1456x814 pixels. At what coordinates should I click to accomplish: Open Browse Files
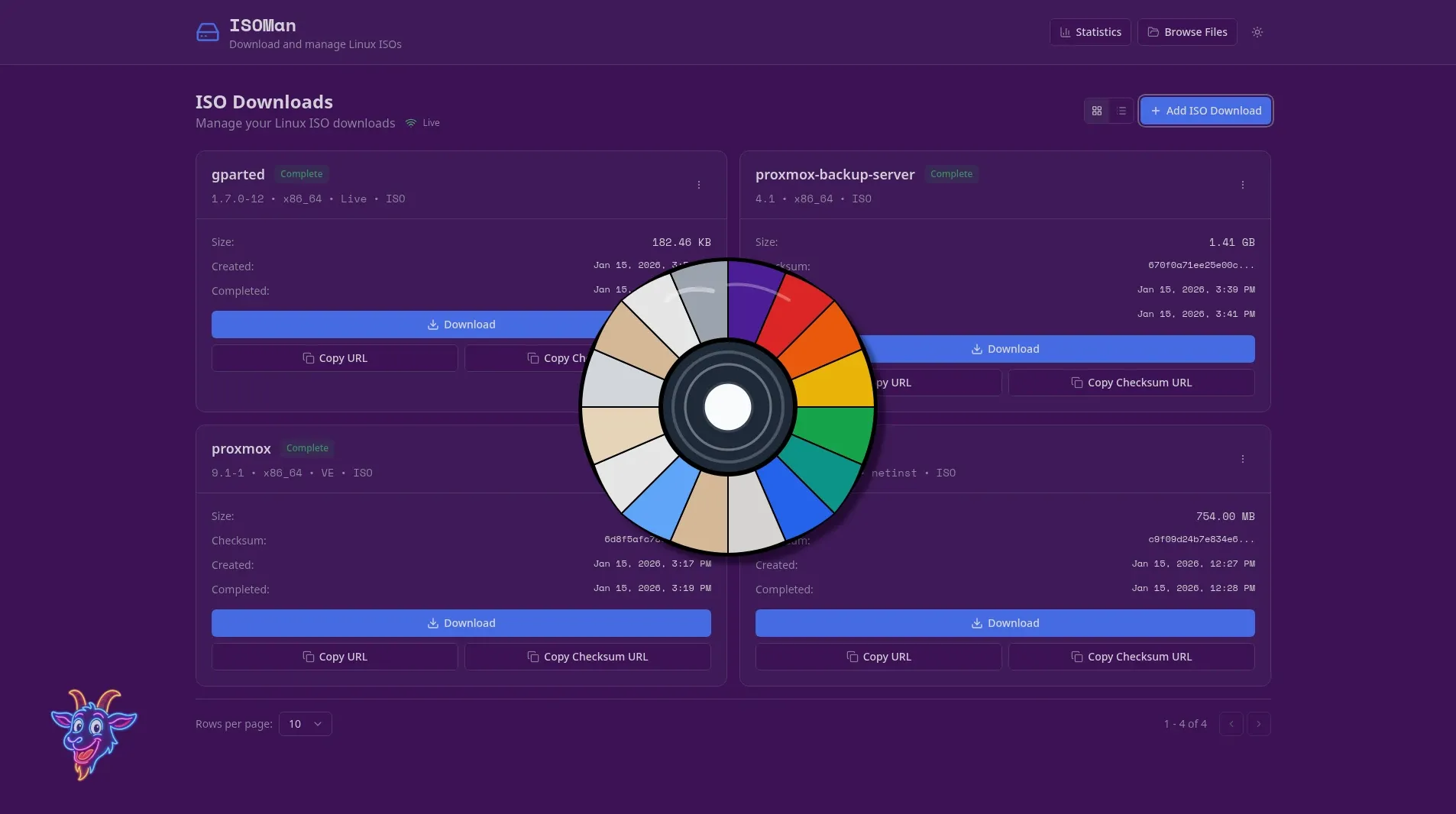(1187, 32)
